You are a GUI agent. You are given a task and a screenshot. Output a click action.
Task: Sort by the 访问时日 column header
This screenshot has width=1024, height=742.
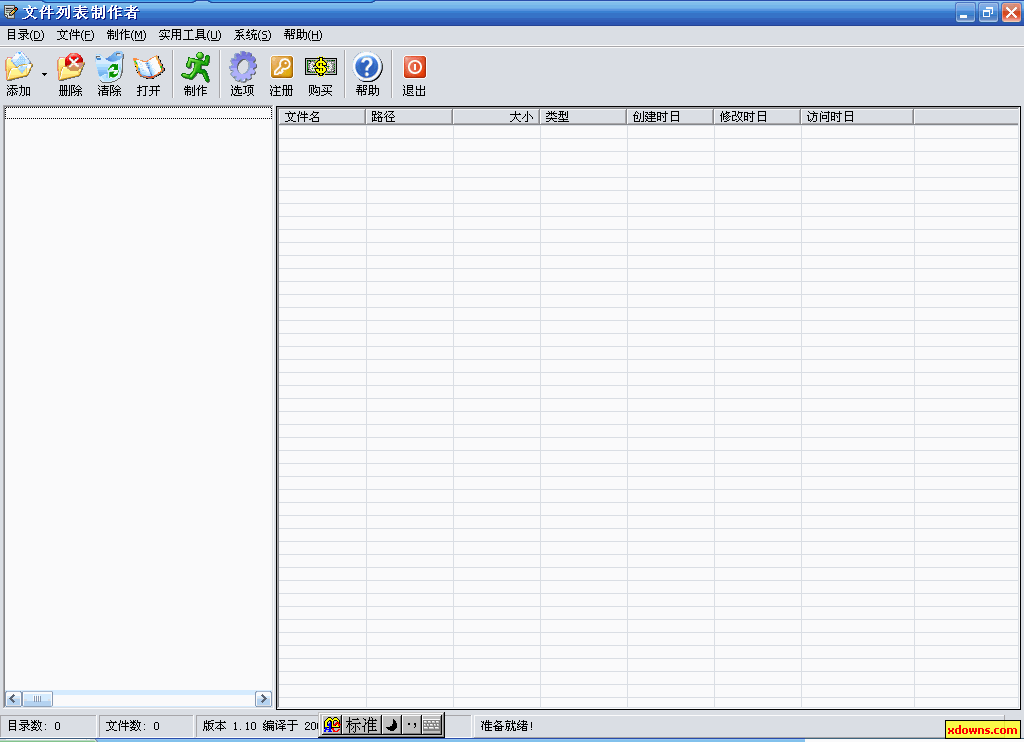(x=857, y=117)
